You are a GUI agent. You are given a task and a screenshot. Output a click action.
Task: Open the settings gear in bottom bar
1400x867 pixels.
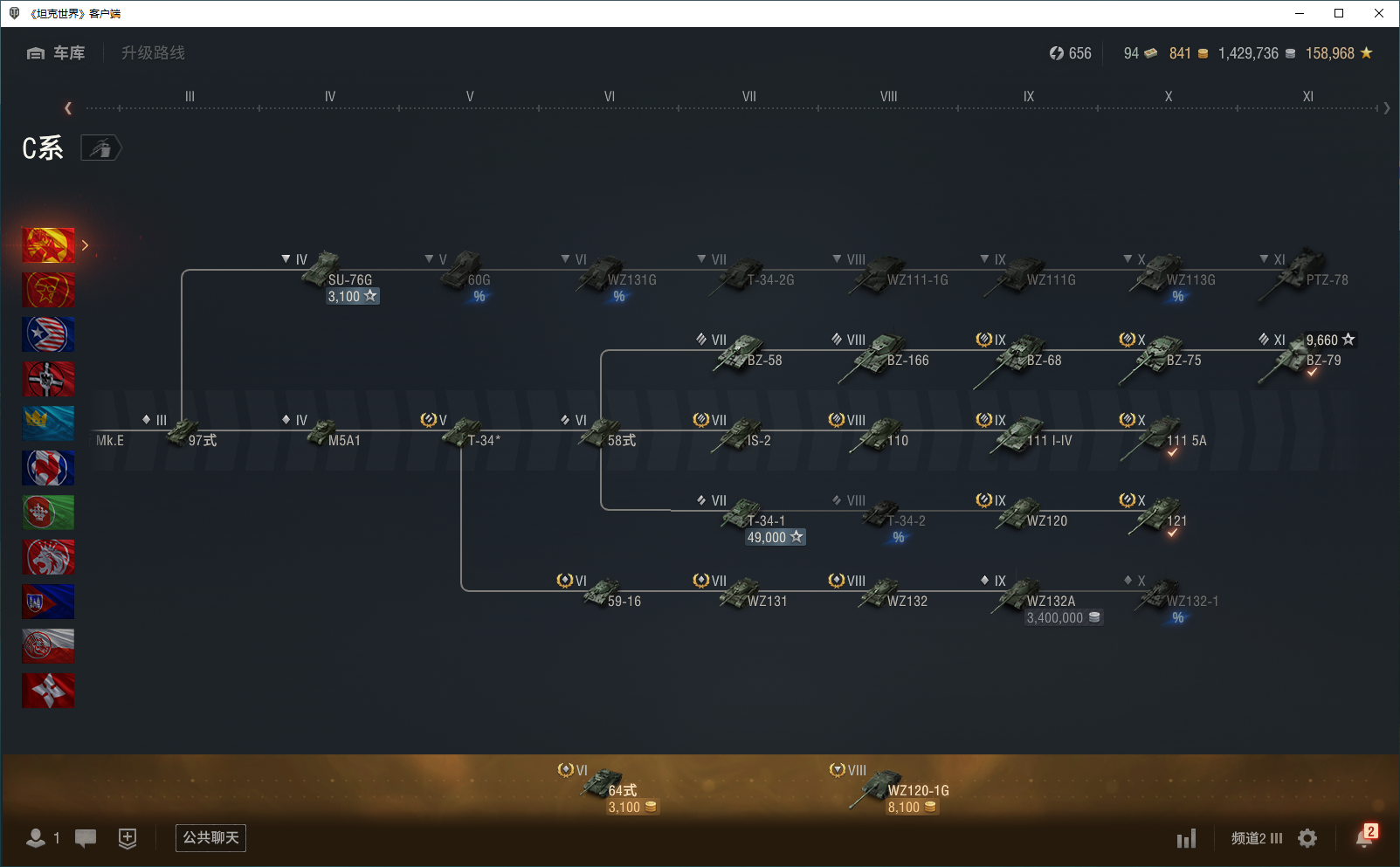pos(1307,838)
